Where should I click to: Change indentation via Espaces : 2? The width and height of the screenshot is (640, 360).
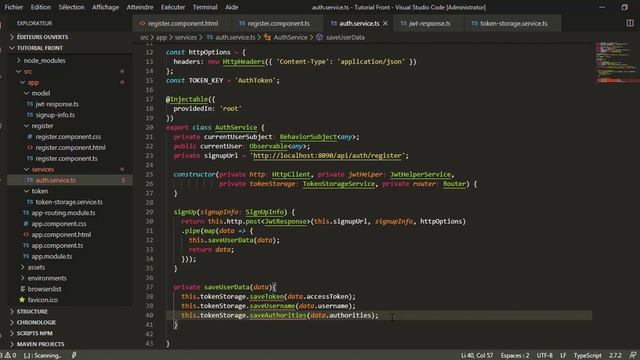[x=515, y=355]
